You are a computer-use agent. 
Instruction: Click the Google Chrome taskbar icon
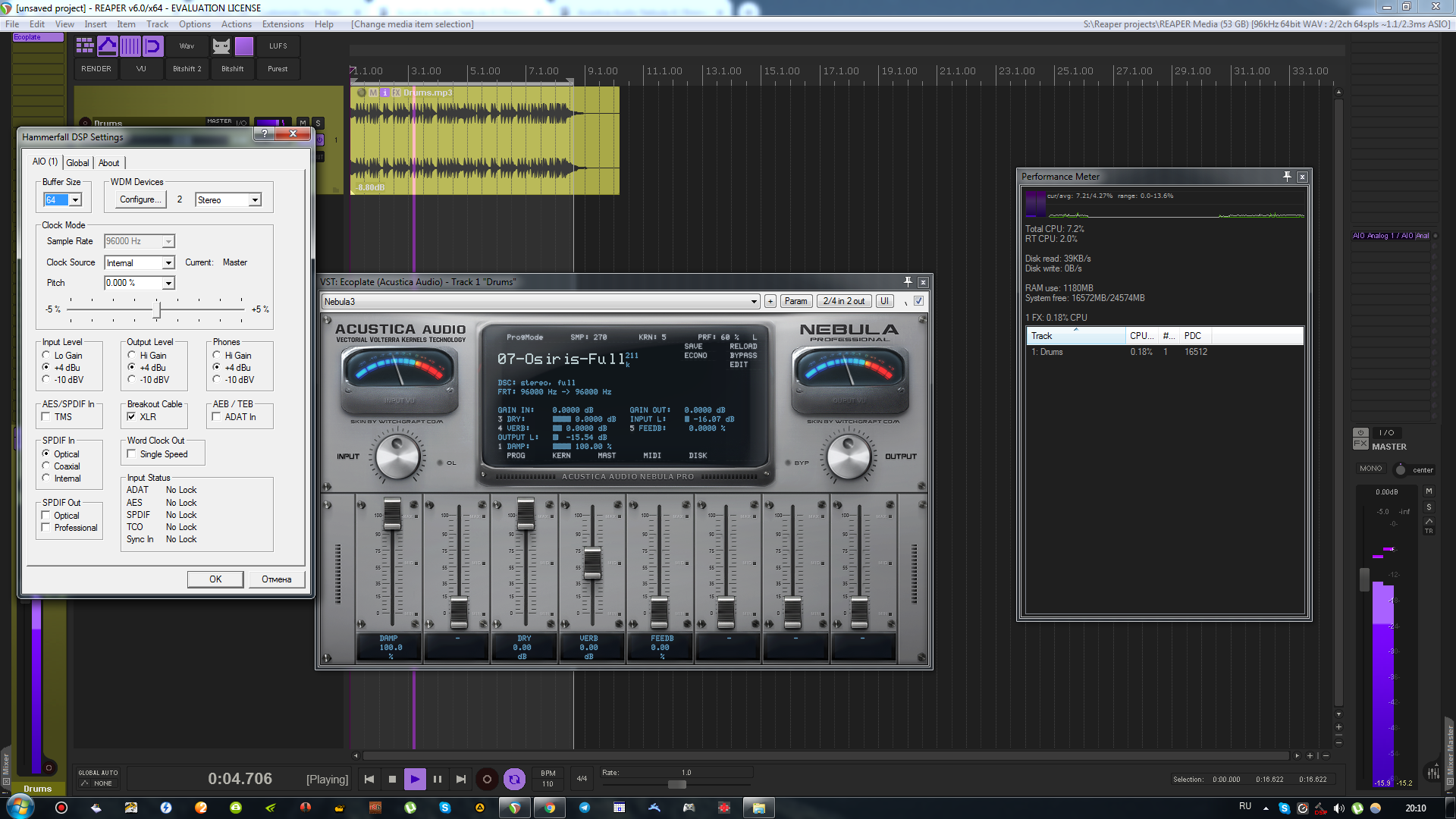coord(549,808)
